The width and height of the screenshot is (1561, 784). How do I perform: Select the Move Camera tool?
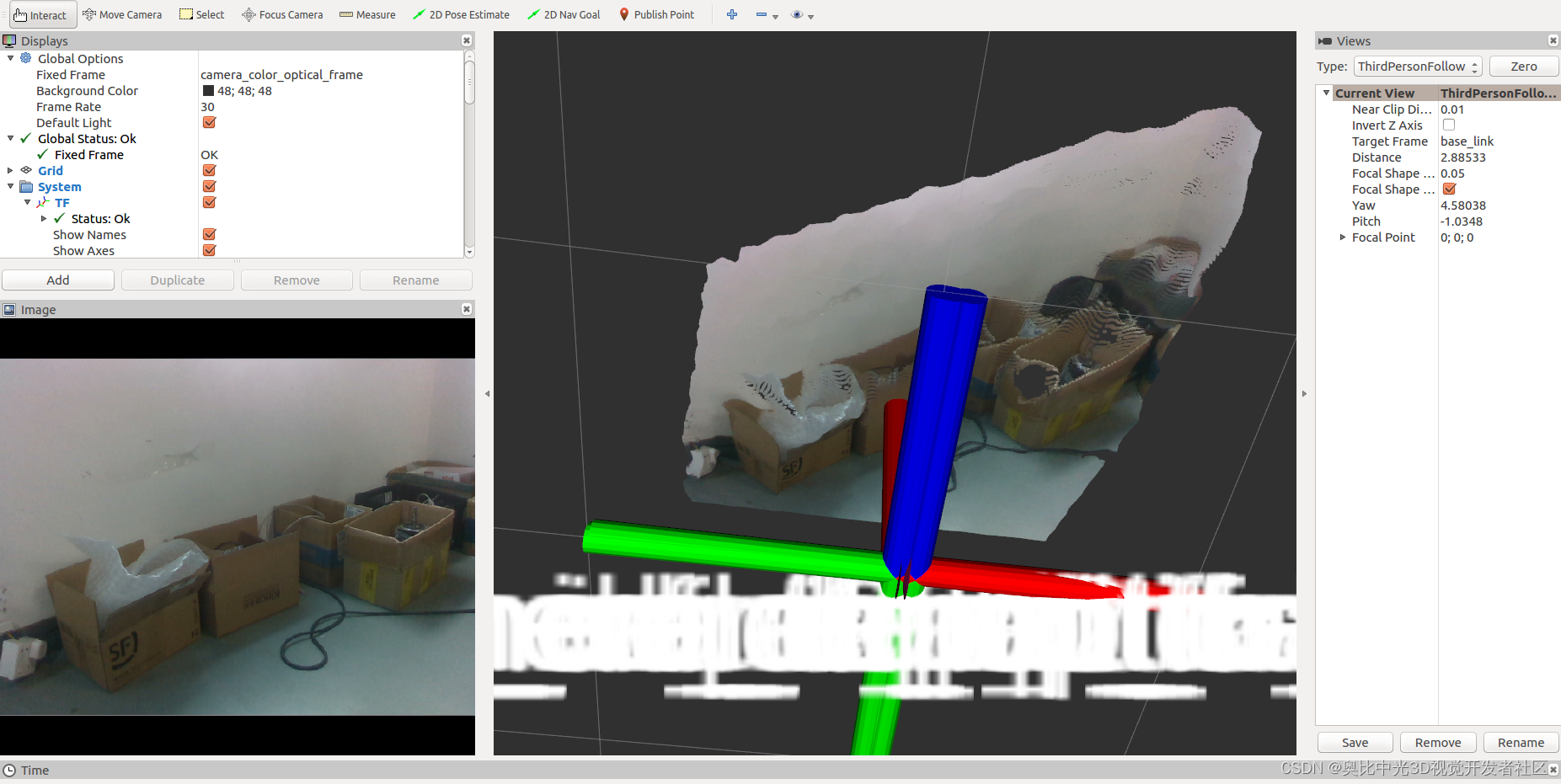click(122, 15)
